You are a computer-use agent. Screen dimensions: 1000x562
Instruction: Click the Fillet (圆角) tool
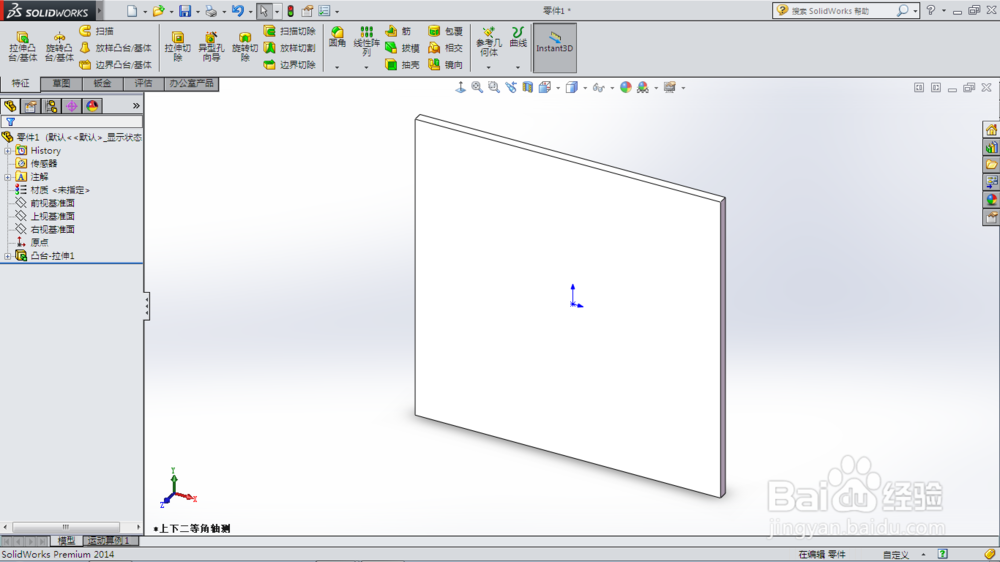click(x=337, y=37)
